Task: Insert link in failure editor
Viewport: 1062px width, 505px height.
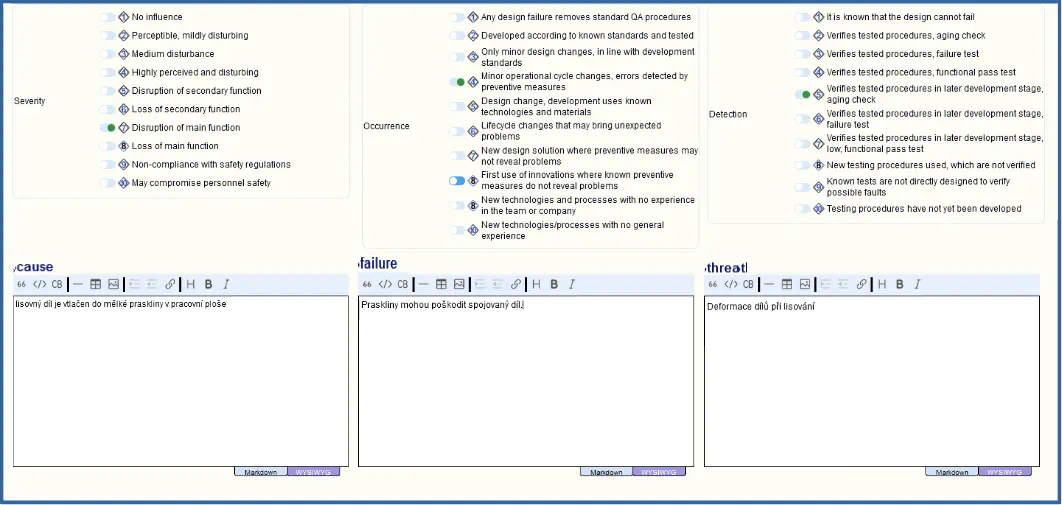Action: pos(515,284)
